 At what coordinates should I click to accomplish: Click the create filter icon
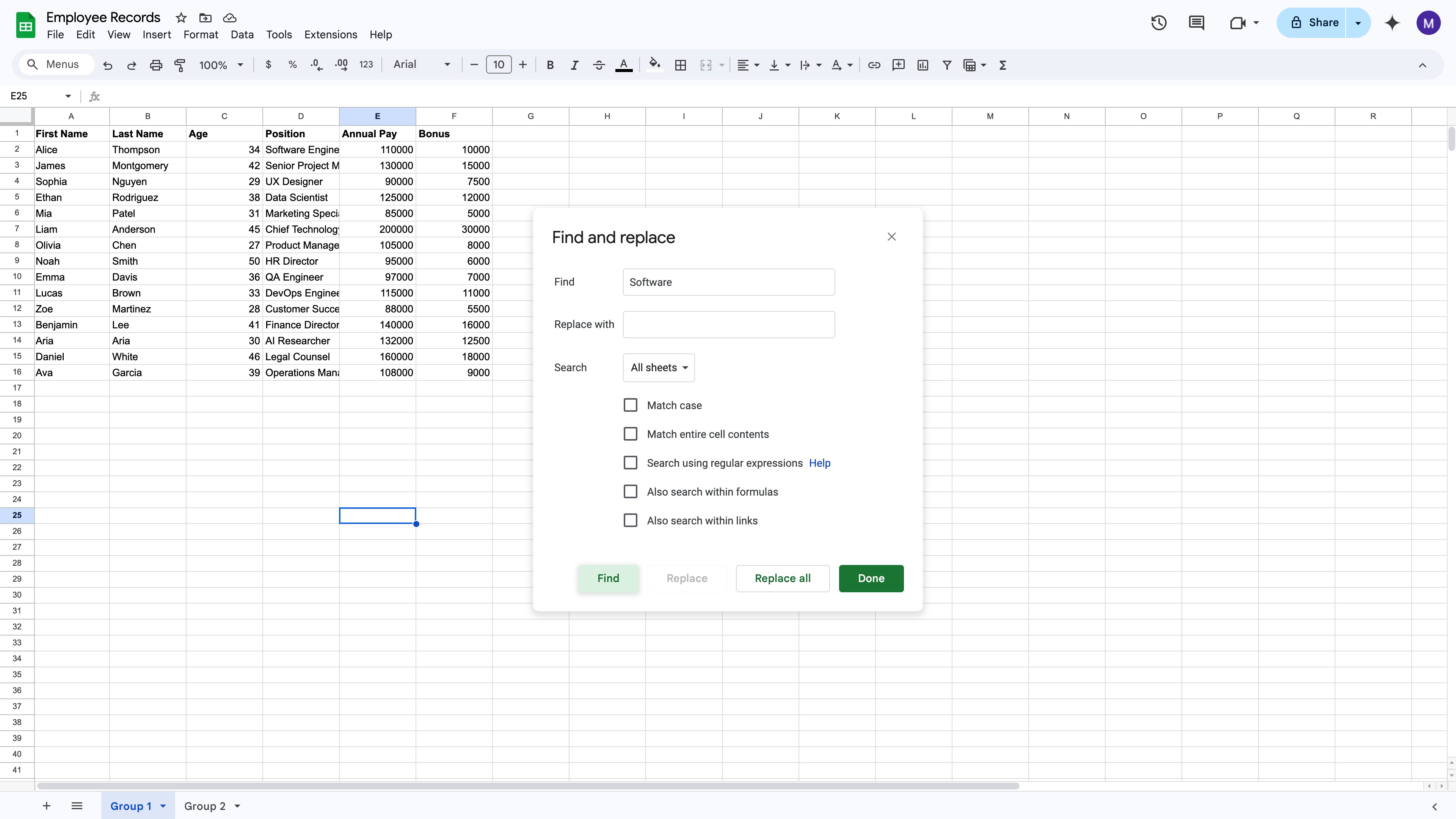[947, 65]
